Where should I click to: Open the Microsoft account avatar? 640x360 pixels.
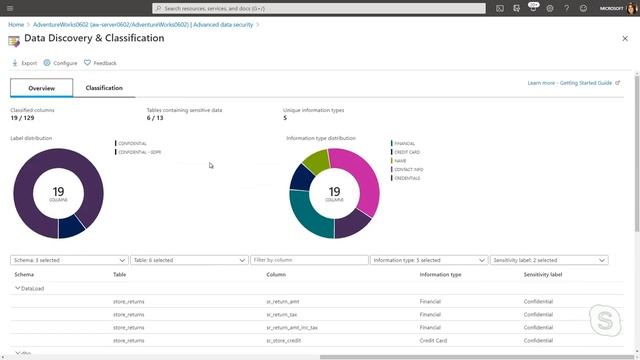point(631,8)
